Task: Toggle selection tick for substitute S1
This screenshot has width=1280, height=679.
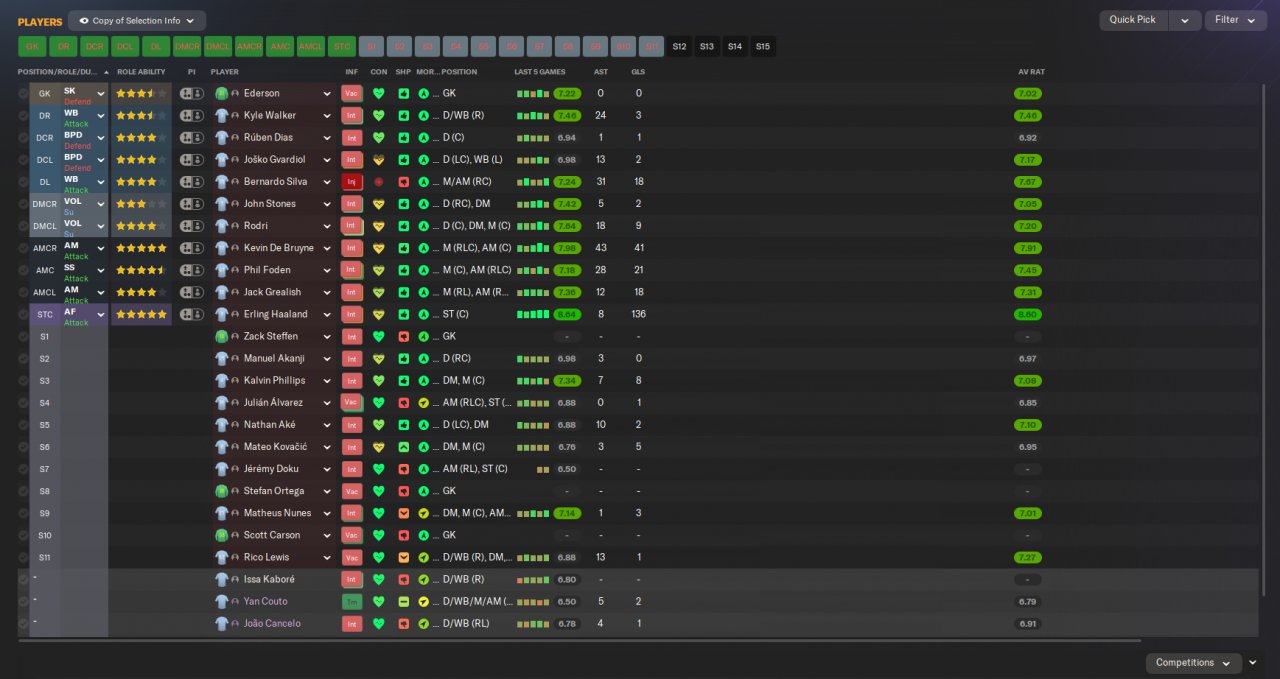Action: click(23, 336)
